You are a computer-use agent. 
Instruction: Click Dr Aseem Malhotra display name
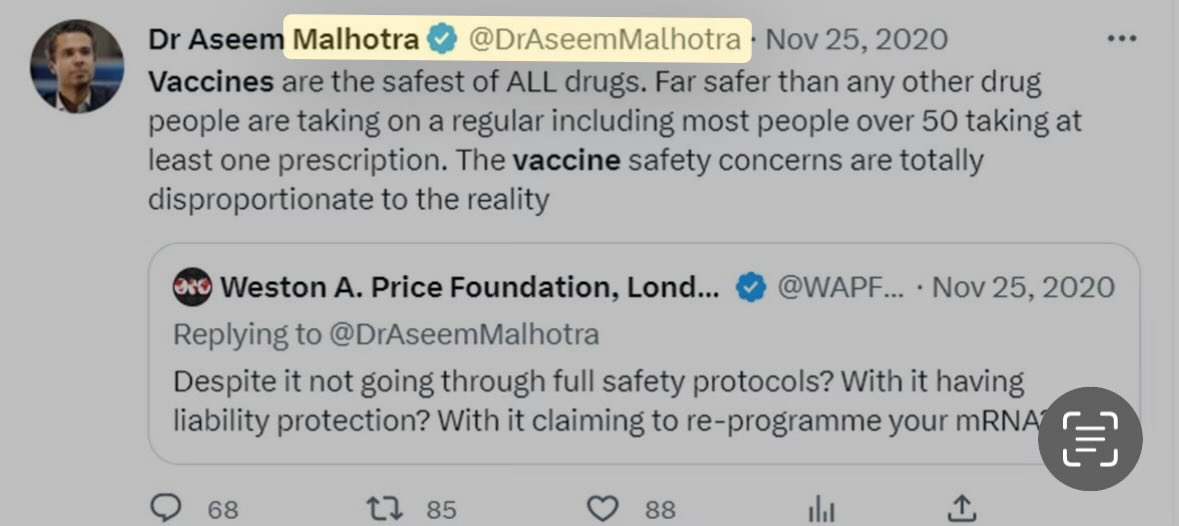(283, 39)
